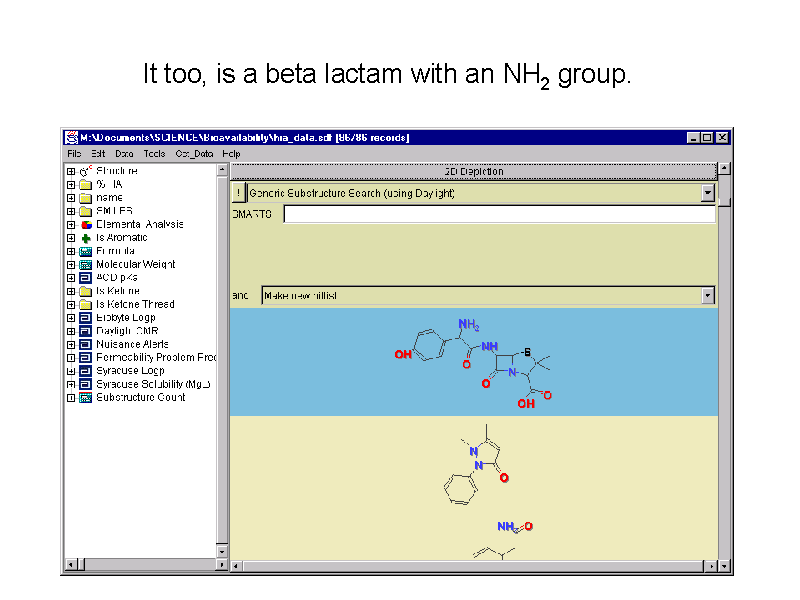The image size is (800, 600).
Task: Click the 2D Depiction column header
Action: point(474,171)
